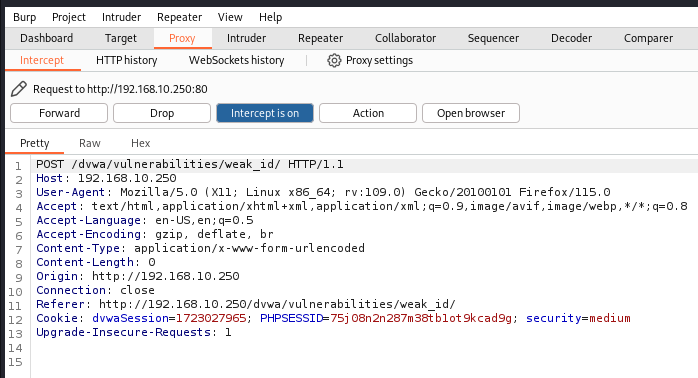
Task: Click the pencil edit icon beside the request target
Action: click(x=19, y=89)
